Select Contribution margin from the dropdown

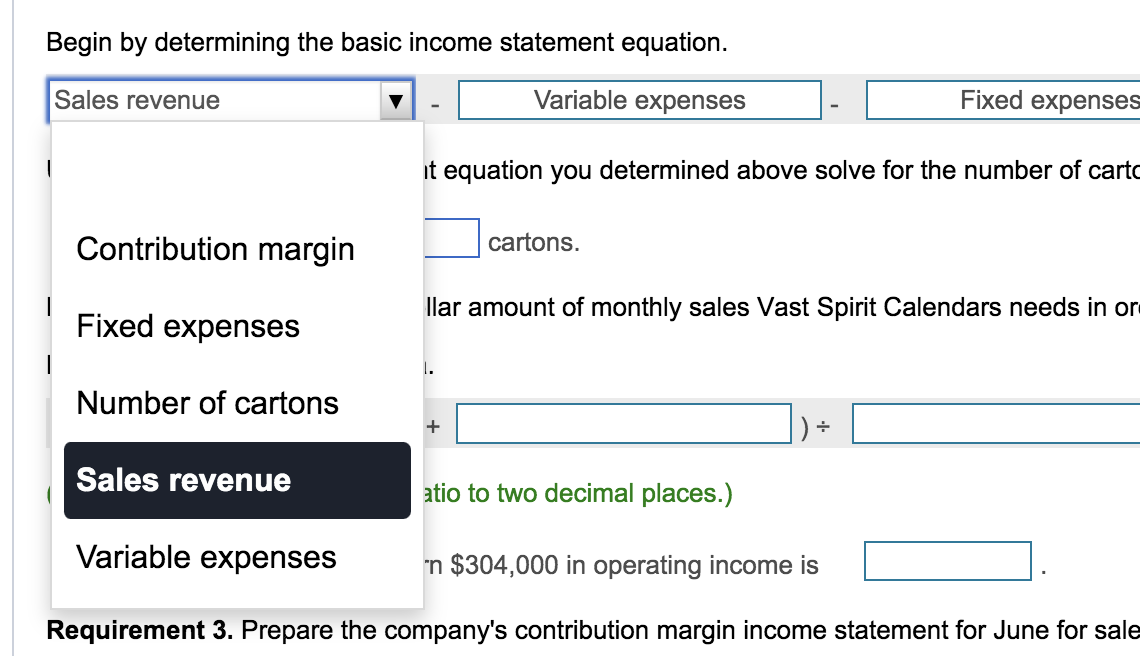coord(215,249)
